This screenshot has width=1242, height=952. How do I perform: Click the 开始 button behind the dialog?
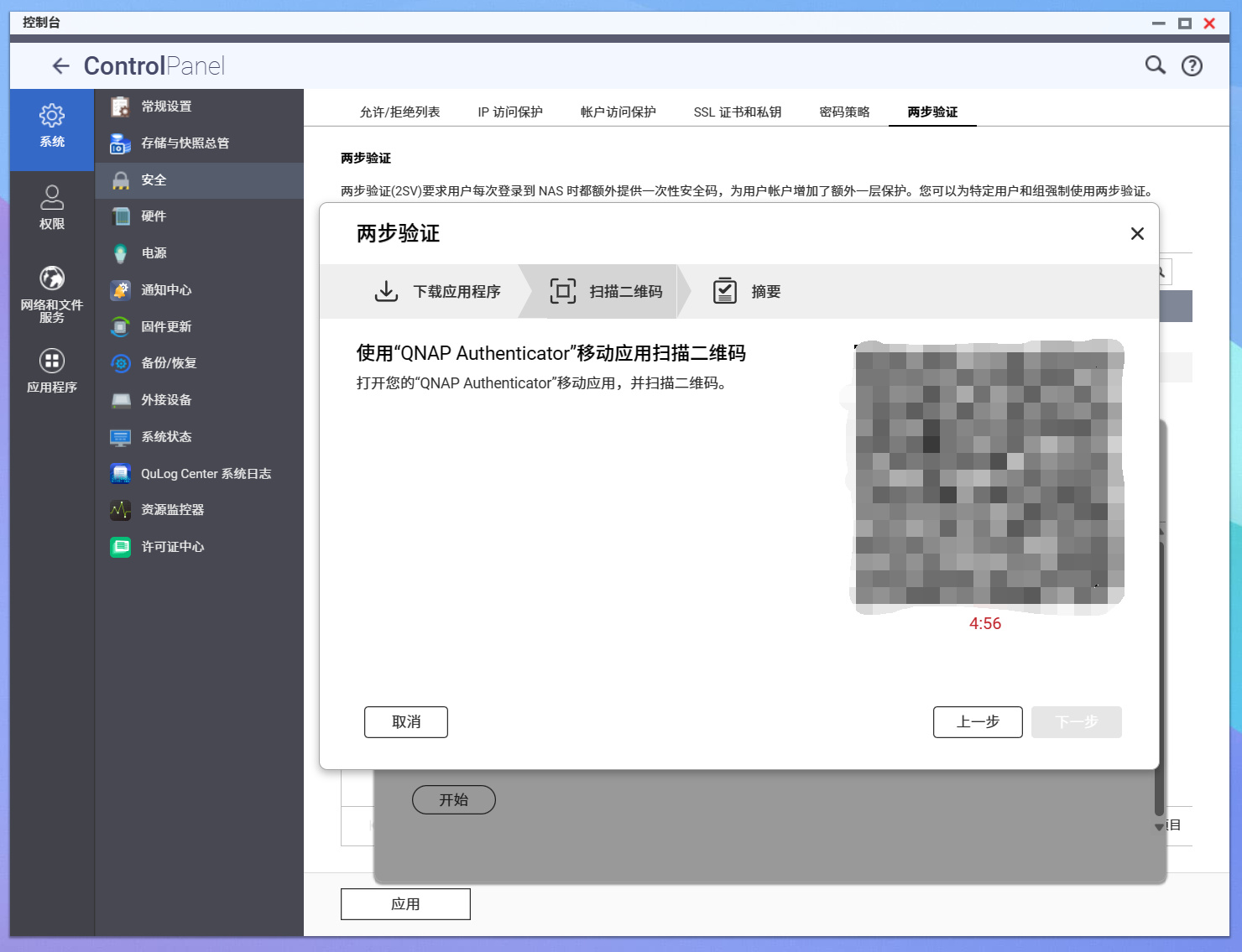tap(454, 800)
